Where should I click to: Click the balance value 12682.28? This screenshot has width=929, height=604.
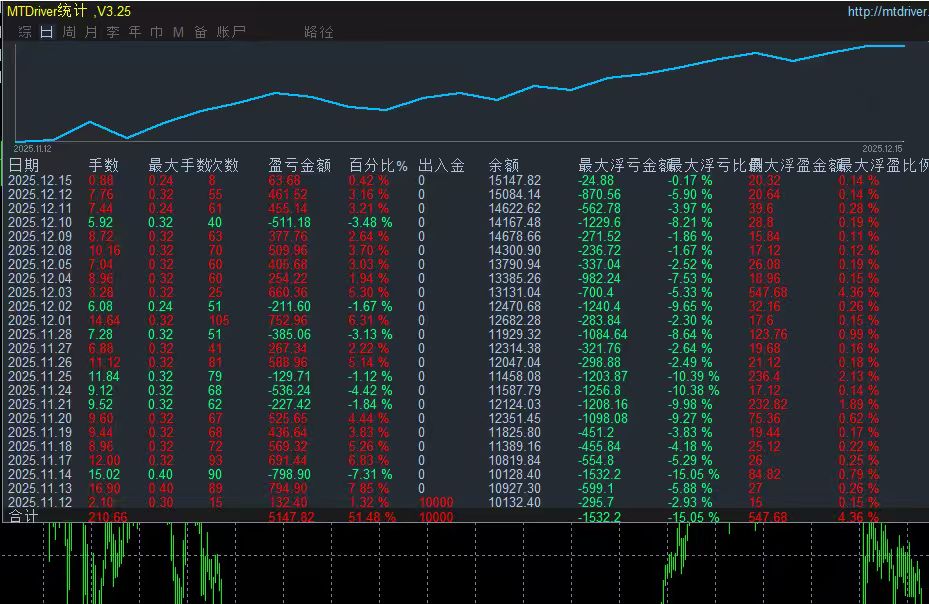point(514,320)
